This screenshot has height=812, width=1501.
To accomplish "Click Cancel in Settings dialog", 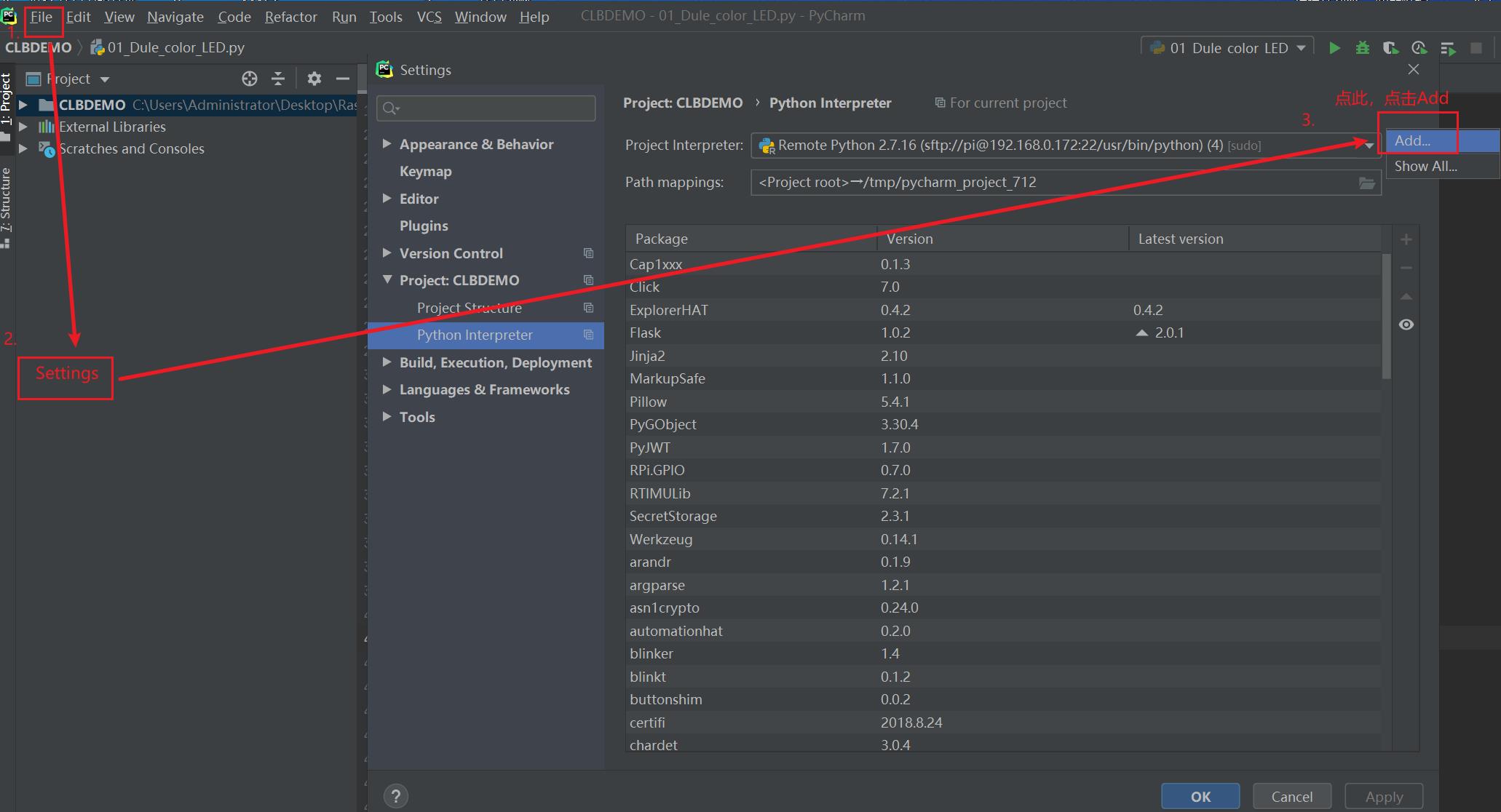I will tap(1292, 796).
